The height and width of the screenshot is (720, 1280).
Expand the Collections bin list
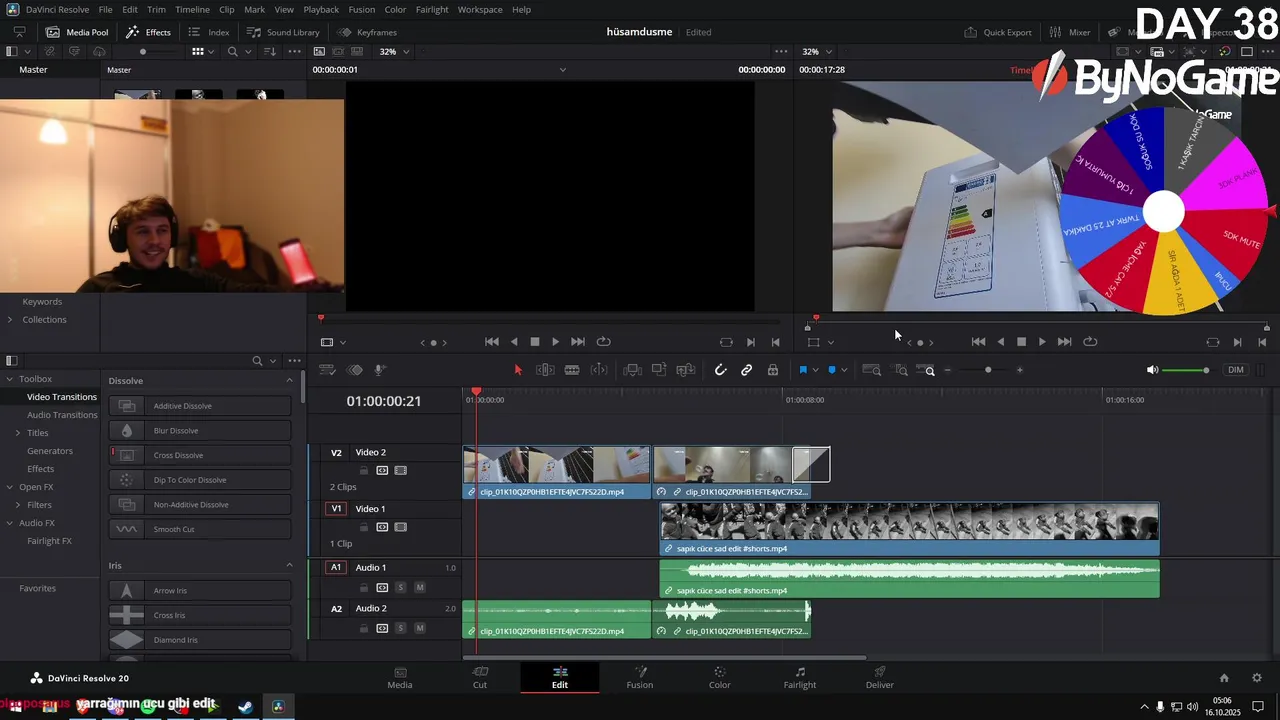[10, 319]
